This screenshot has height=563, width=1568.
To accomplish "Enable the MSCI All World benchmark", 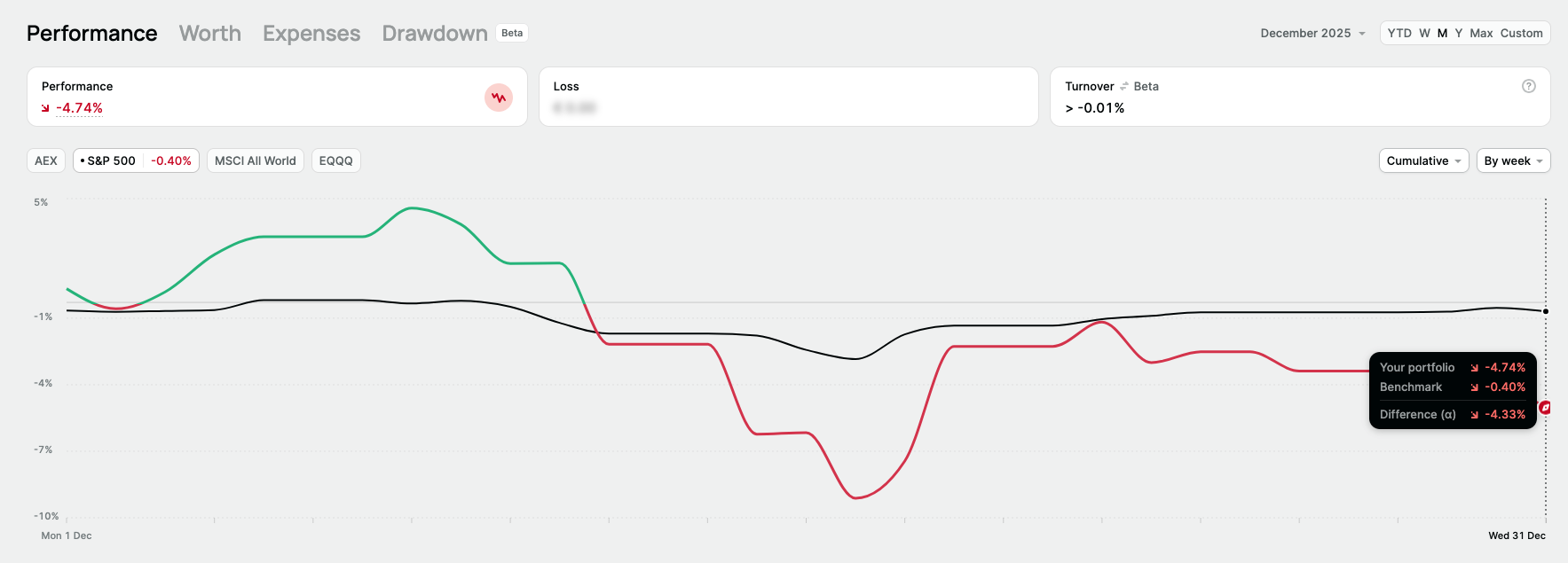I will pos(256,160).
